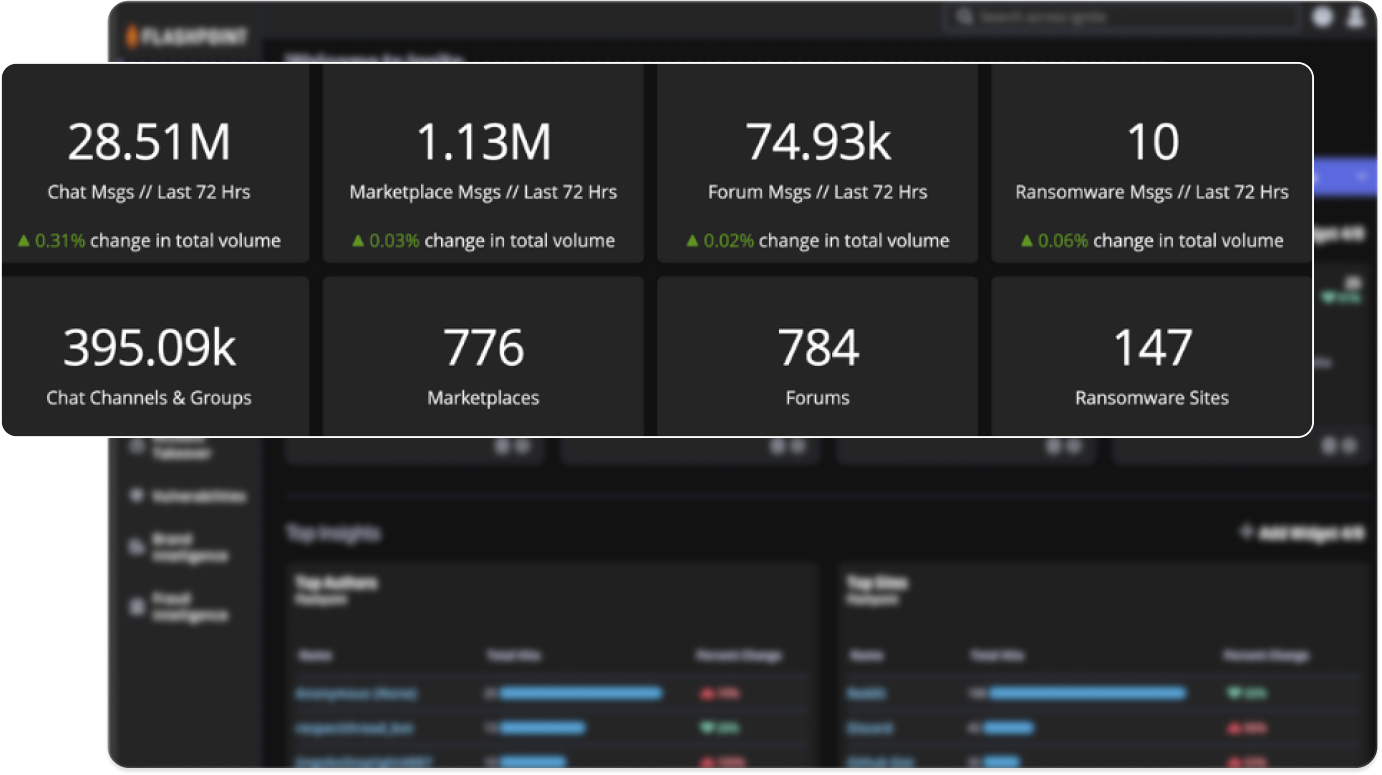Open Vulnerabilities in the sidebar
The width and height of the screenshot is (1382, 775).
pos(199,496)
